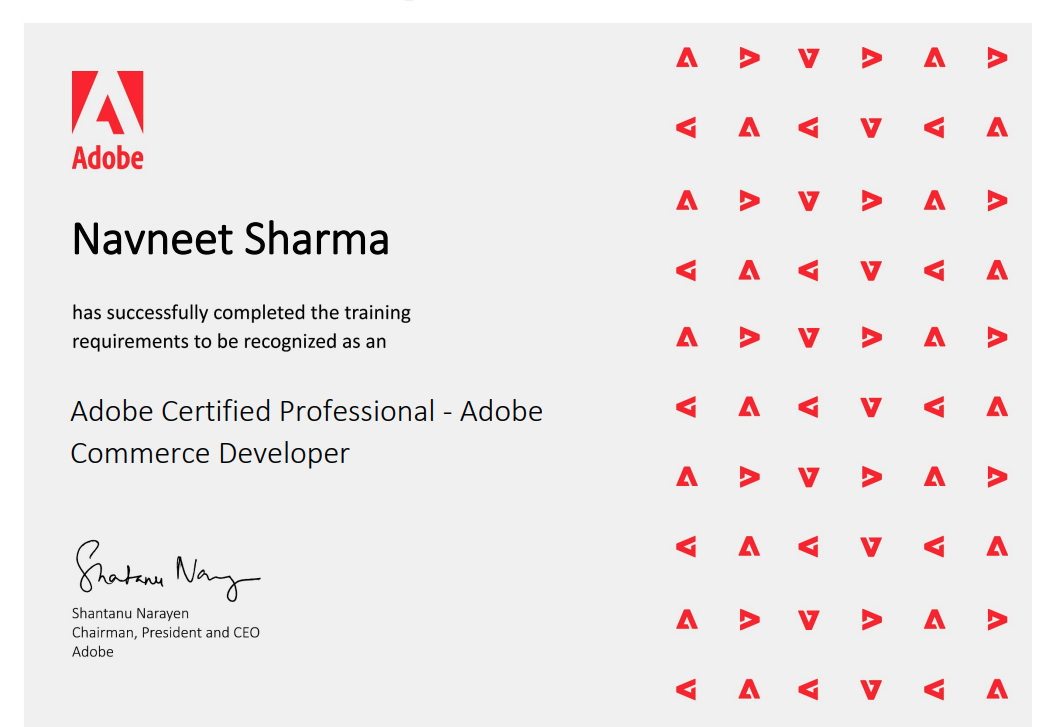
Task: Click the red Adobe wordmark under the logo
Action: (107, 158)
